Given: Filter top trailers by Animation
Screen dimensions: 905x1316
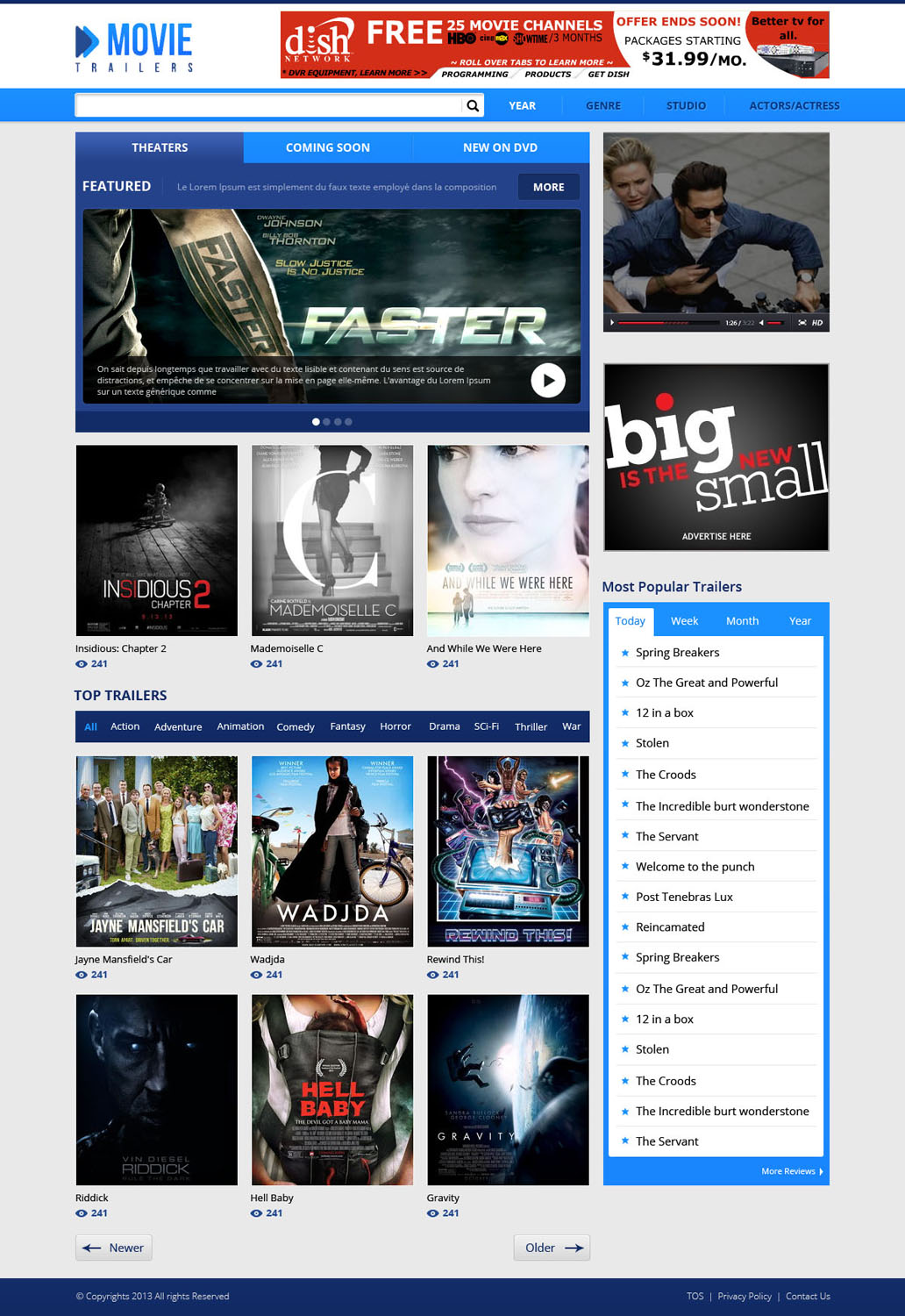Looking at the screenshot, I should (x=240, y=726).
